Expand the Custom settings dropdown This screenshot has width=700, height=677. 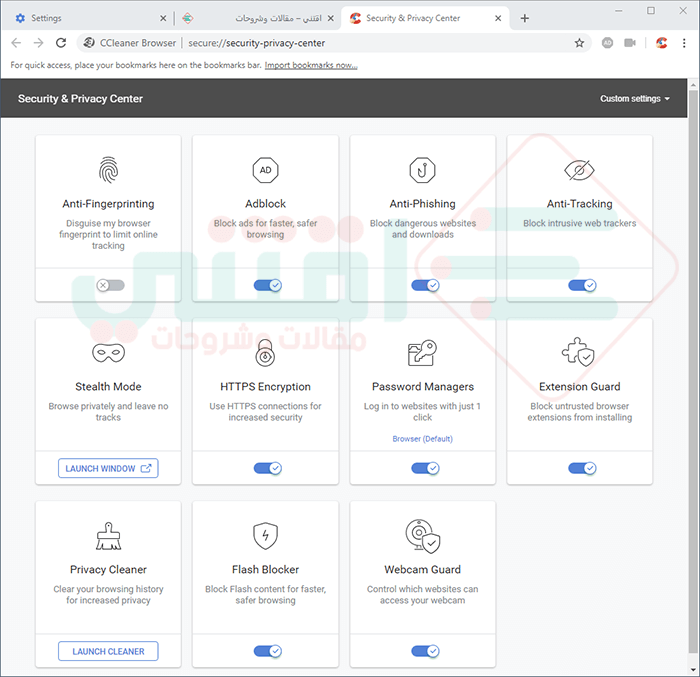click(x=634, y=99)
